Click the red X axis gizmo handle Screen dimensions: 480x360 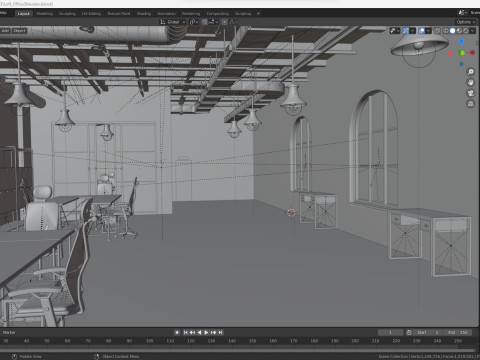click(x=473, y=52)
